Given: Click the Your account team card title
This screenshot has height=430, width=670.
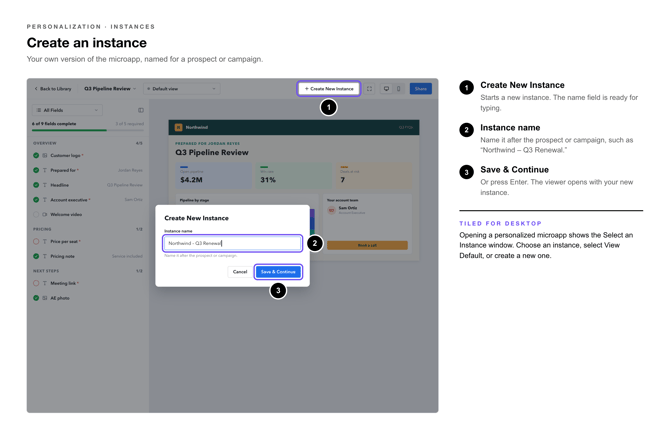Looking at the screenshot, I should click(x=343, y=200).
